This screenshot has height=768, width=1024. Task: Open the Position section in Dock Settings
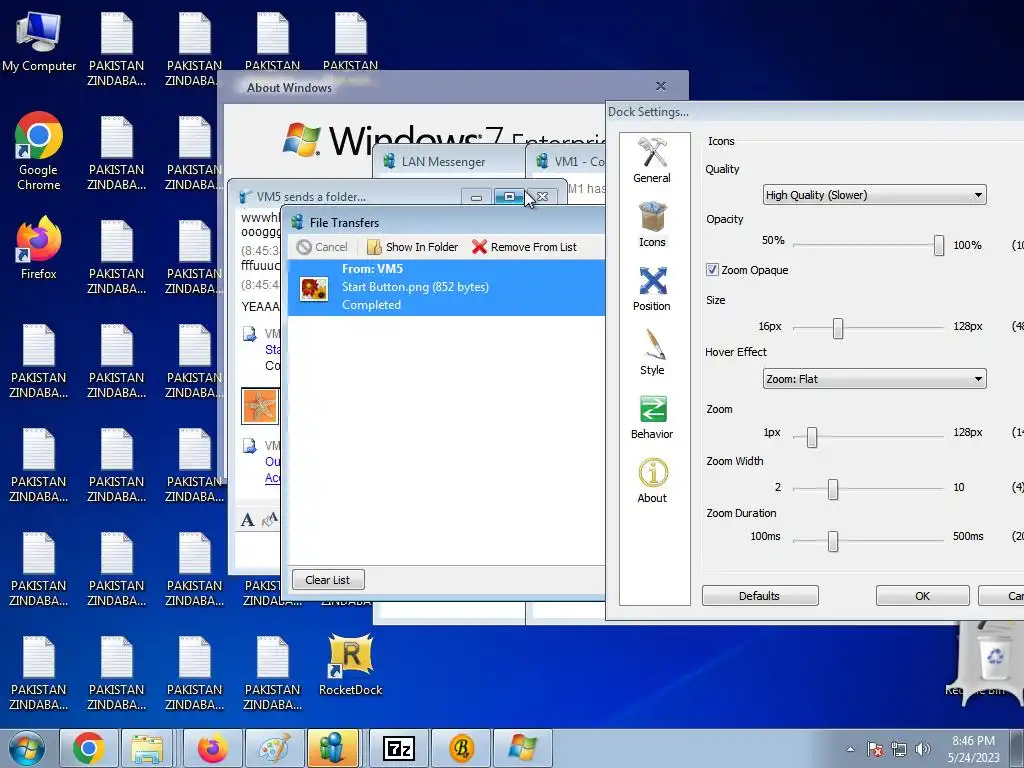[652, 289]
